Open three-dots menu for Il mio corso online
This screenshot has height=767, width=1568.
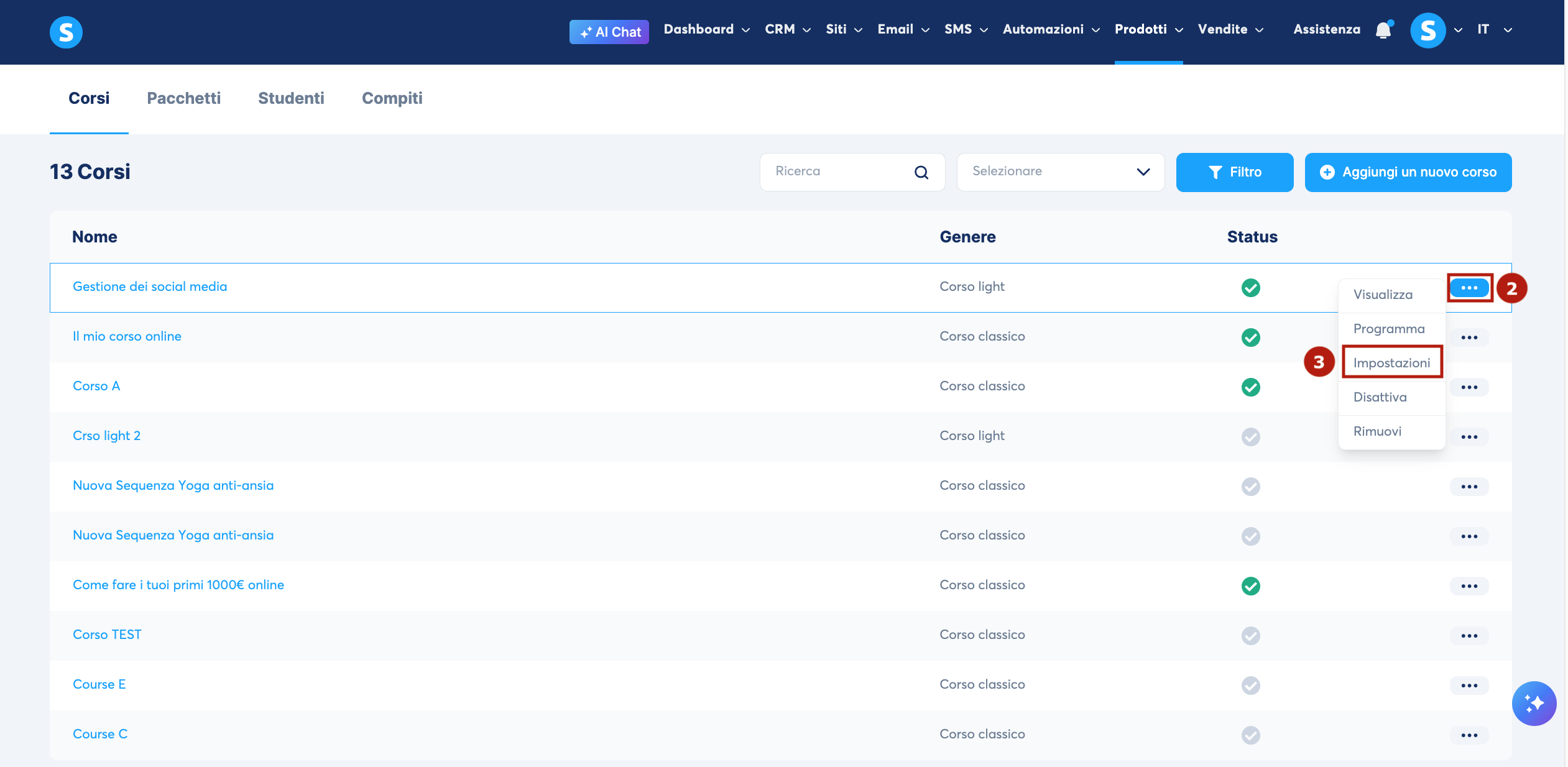point(1469,338)
